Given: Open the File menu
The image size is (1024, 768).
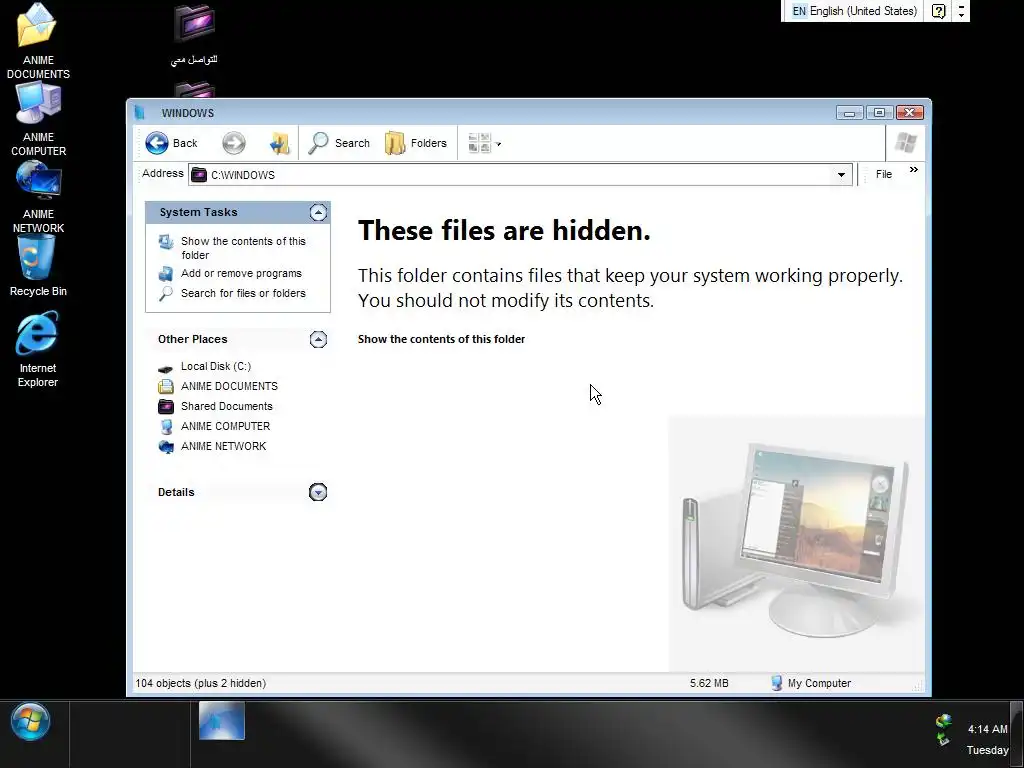Looking at the screenshot, I should (884, 174).
